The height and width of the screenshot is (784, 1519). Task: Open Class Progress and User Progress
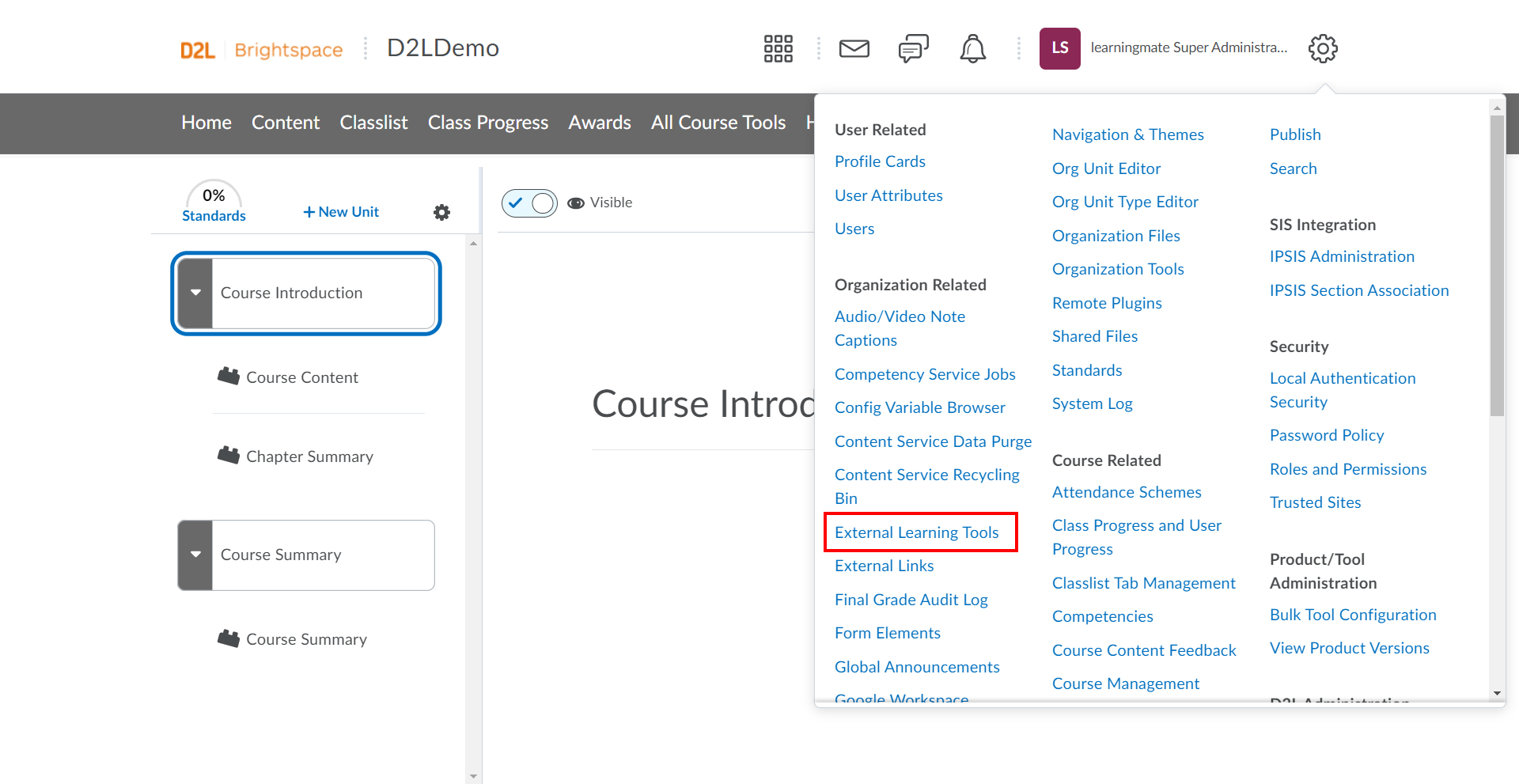[x=1136, y=537]
